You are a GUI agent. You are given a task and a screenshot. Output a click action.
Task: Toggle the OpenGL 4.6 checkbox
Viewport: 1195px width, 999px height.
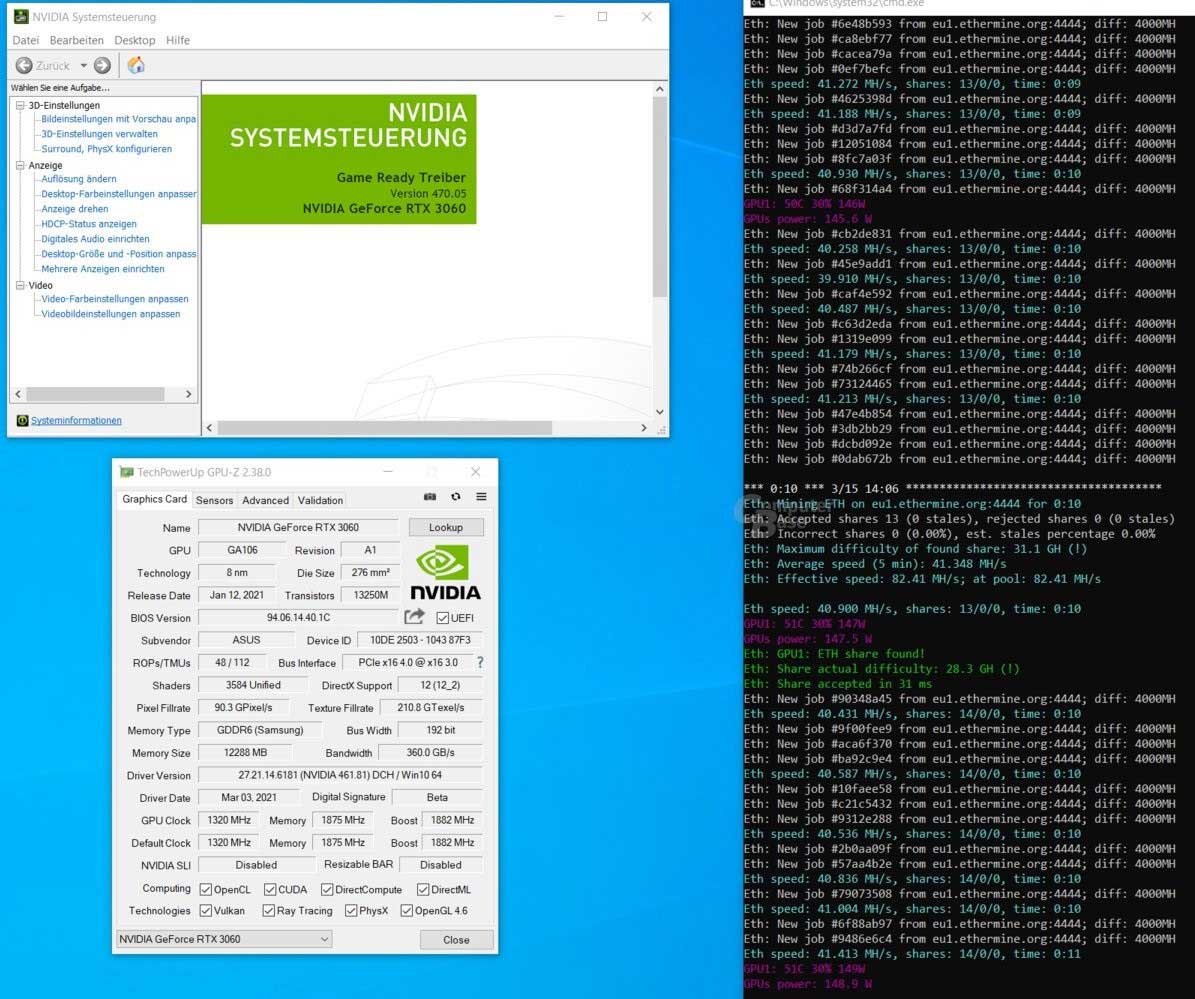pyautogui.click(x=406, y=911)
